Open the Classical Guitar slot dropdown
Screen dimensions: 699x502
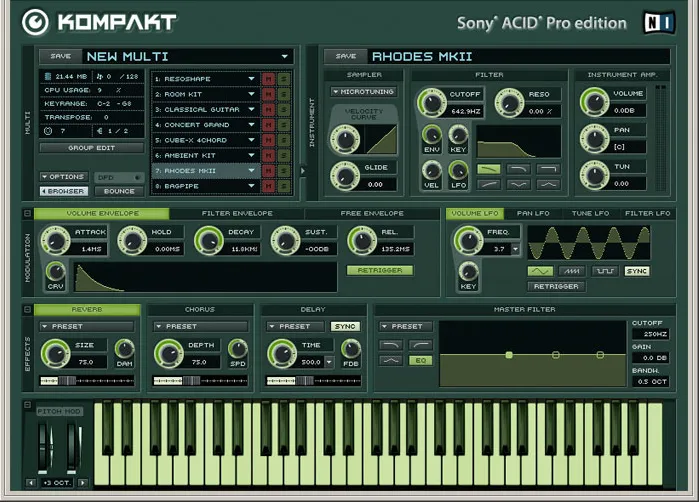point(251,109)
